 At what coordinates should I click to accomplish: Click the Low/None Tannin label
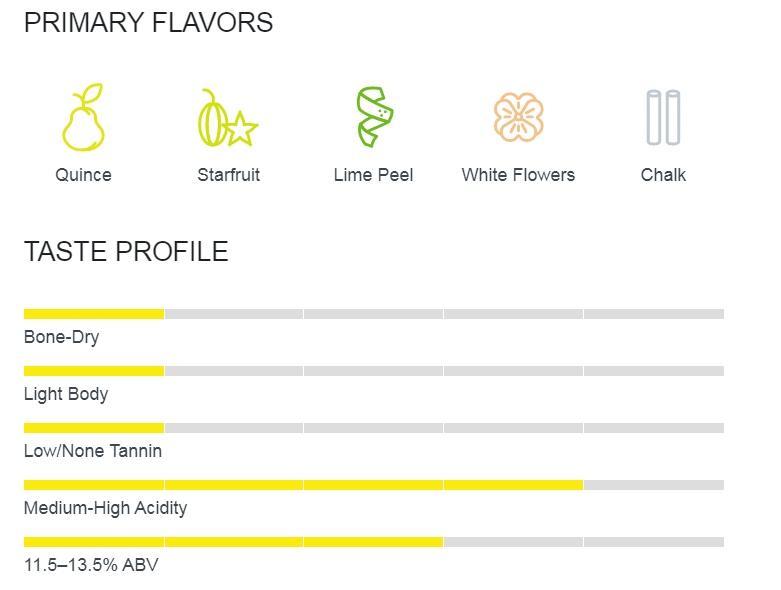[x=93, y=451]
